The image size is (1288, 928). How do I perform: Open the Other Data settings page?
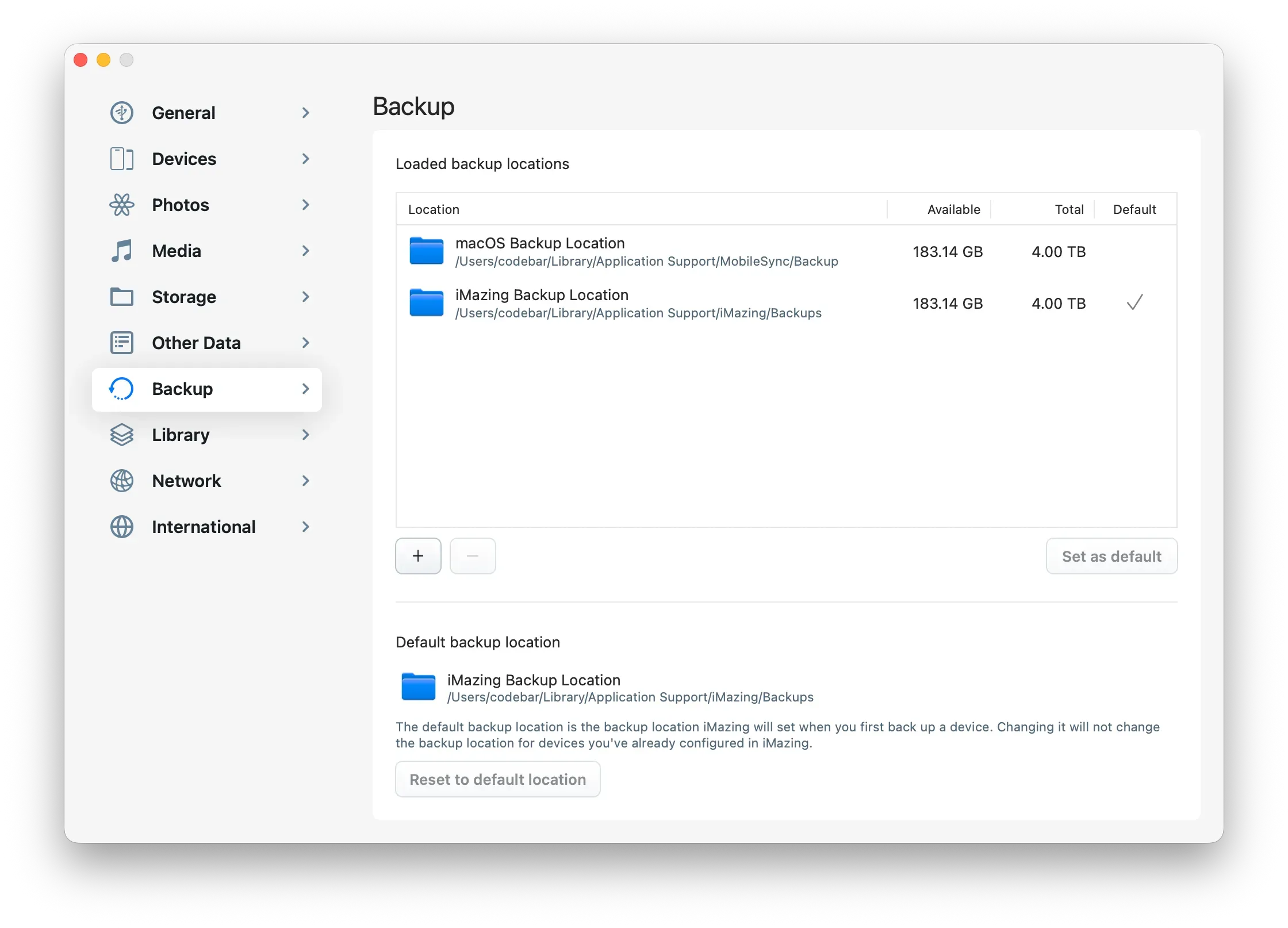point(196,343)
